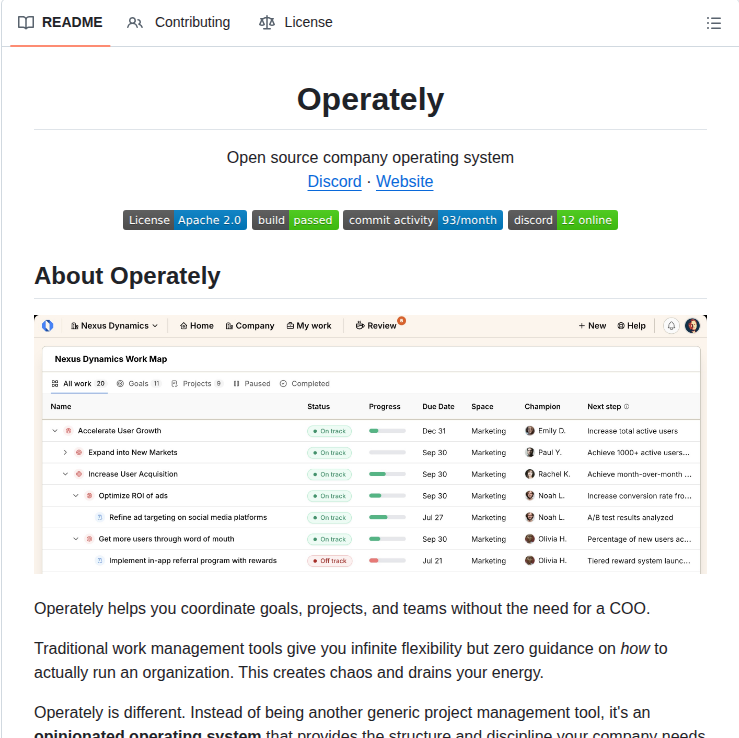Screen dimensions: 739x738
Task: Switch to the License tab
Action: [x=296, y=22]
